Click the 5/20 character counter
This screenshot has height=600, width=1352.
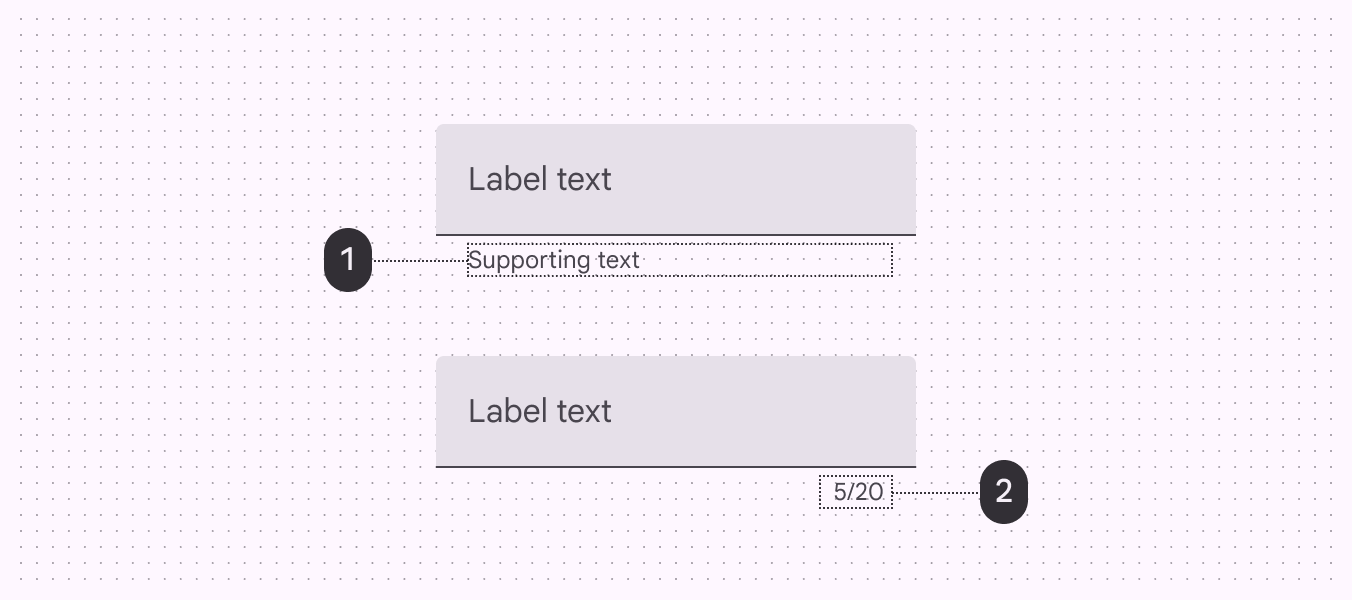click(857, 492)
